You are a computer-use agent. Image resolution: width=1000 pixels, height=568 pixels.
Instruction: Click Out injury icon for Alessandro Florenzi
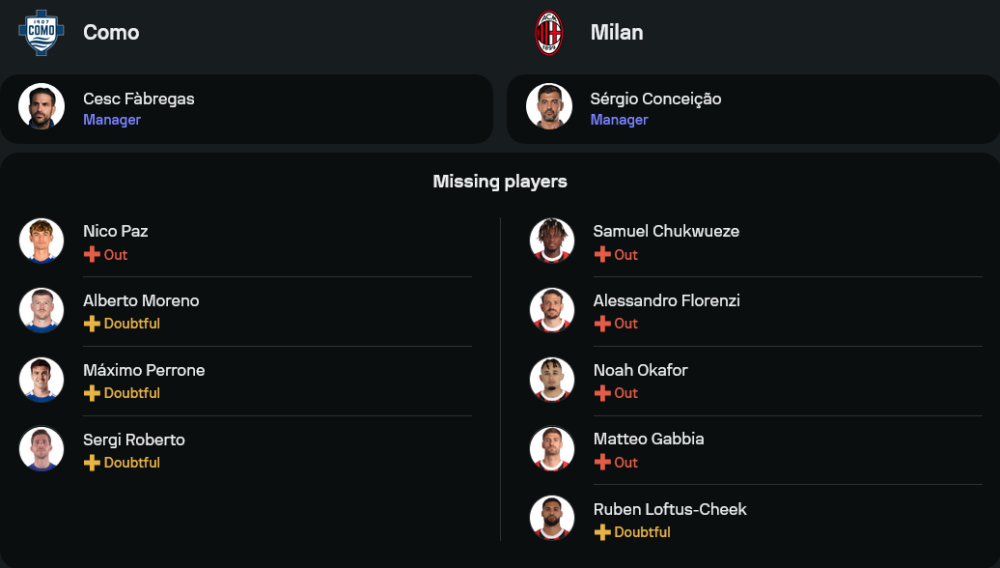pyautogui.click(x=602, y=324)
